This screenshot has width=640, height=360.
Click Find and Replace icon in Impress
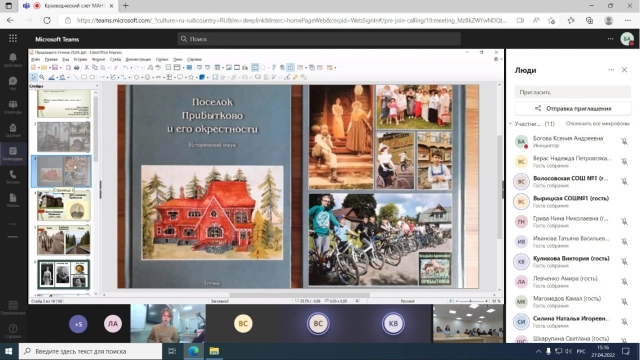[150, 68]
